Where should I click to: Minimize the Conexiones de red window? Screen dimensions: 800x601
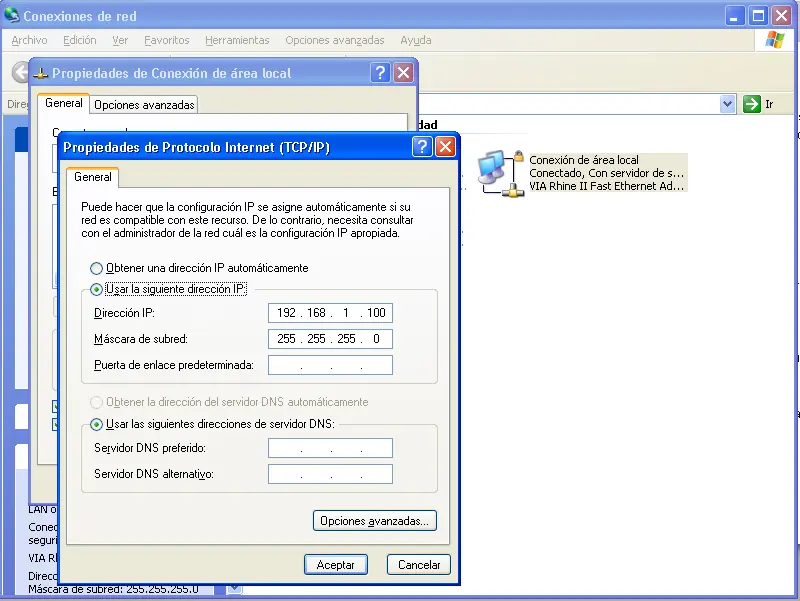click(x=734, y=16)
